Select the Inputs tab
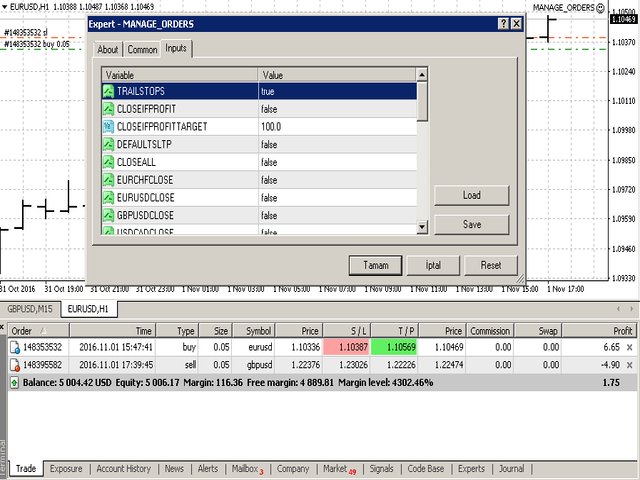Screen dimensions: 640x480 click(x=176, y=48)
